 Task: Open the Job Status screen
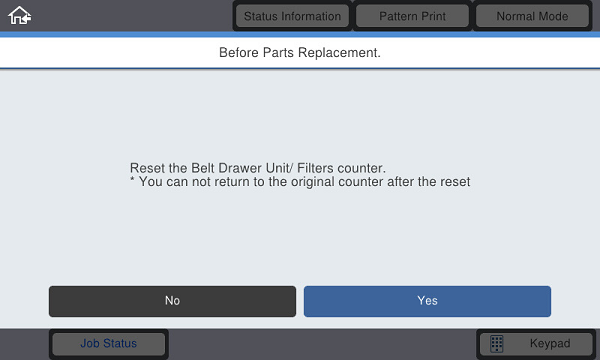tap(109, 344)
